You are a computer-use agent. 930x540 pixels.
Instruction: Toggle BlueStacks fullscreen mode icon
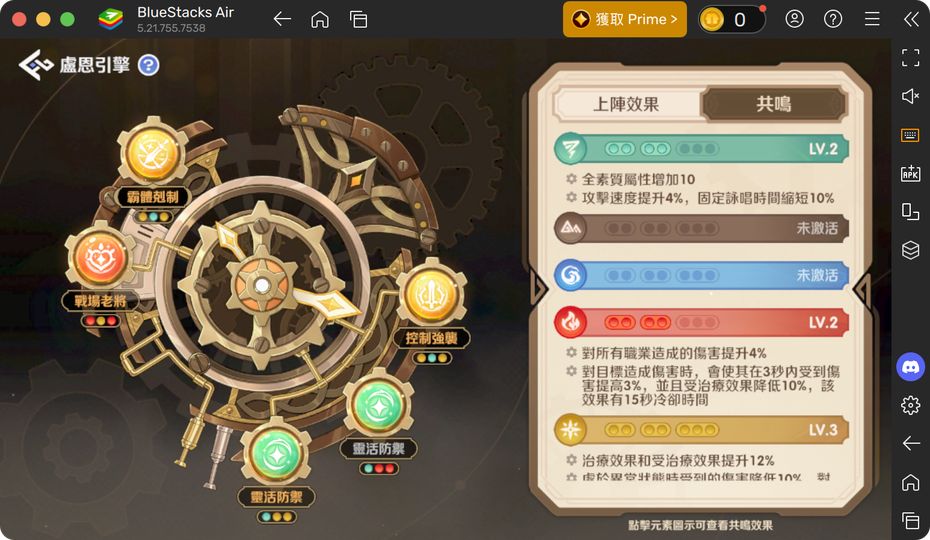(910, 58)
